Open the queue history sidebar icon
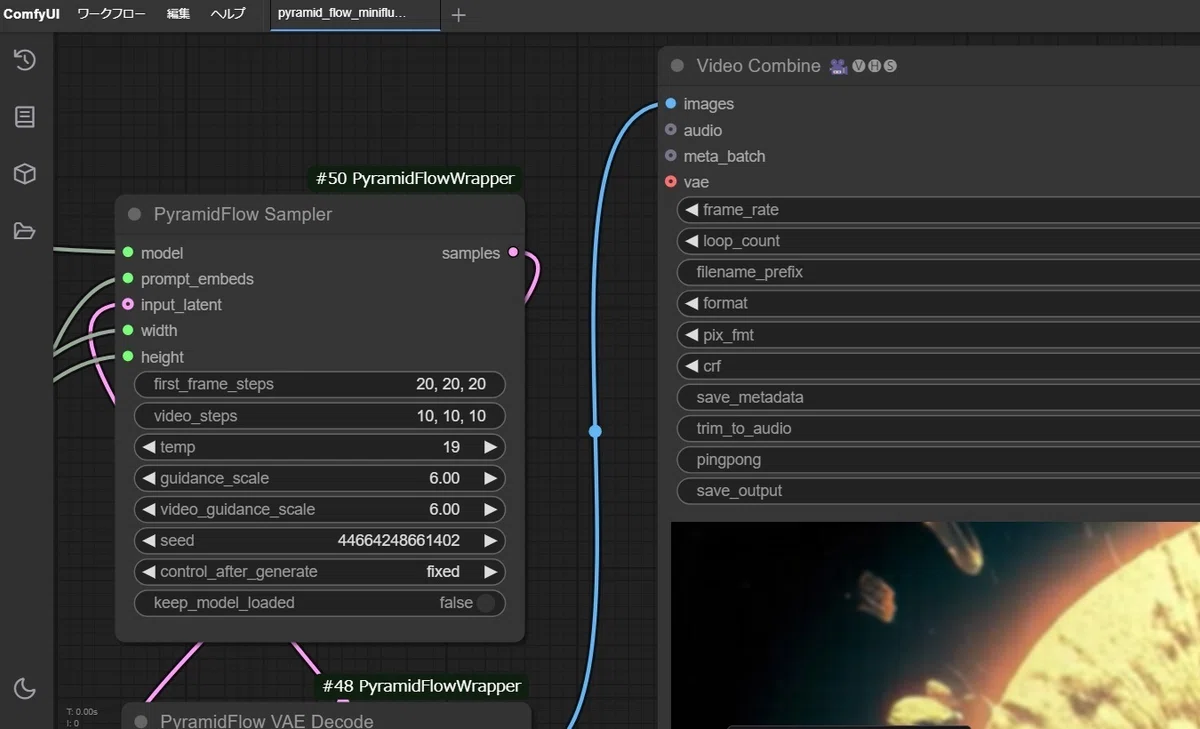This screenshot has width=1200, height=729. tap(25, 60)
